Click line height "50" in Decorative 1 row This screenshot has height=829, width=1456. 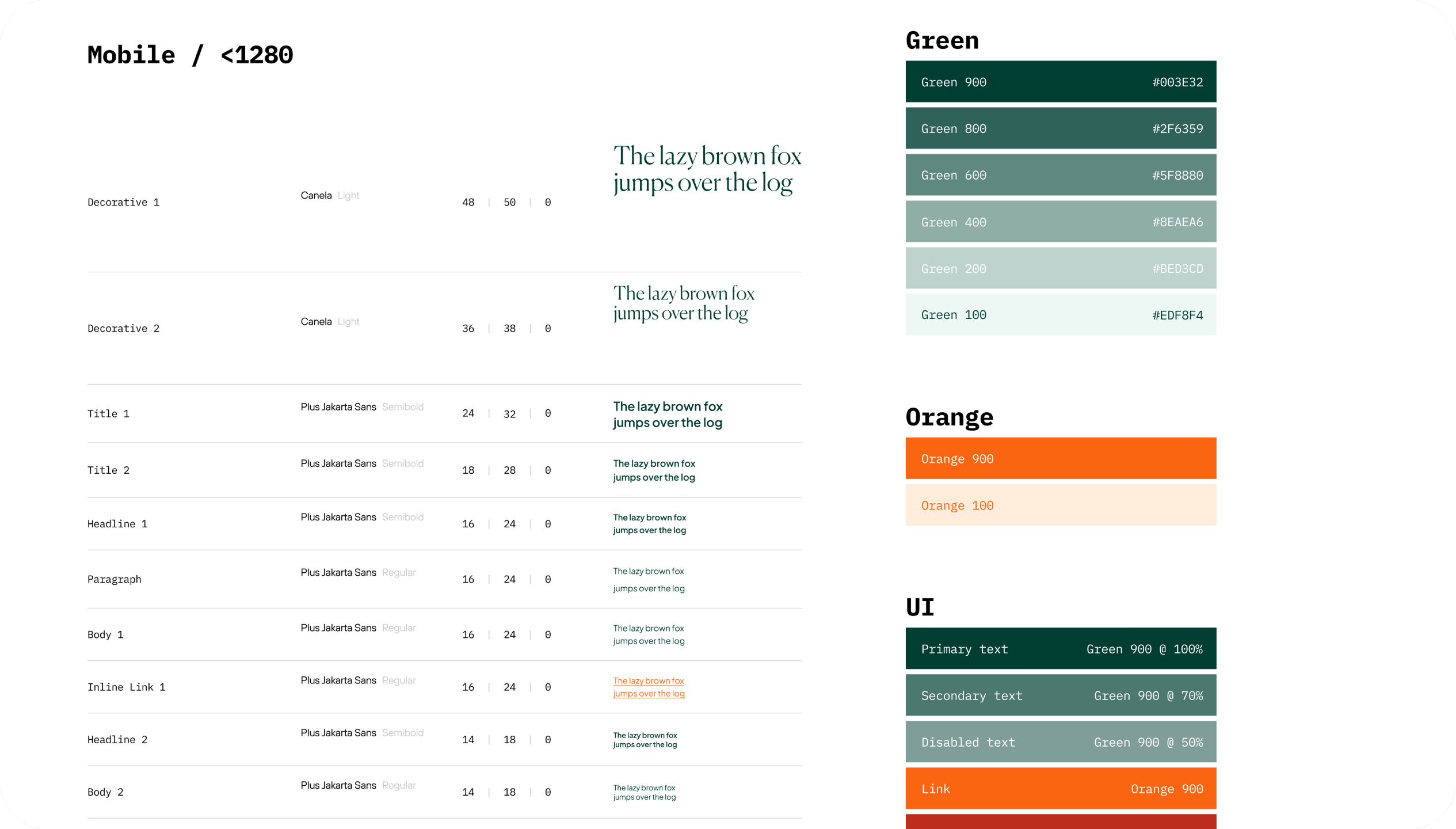coord(509,202)
